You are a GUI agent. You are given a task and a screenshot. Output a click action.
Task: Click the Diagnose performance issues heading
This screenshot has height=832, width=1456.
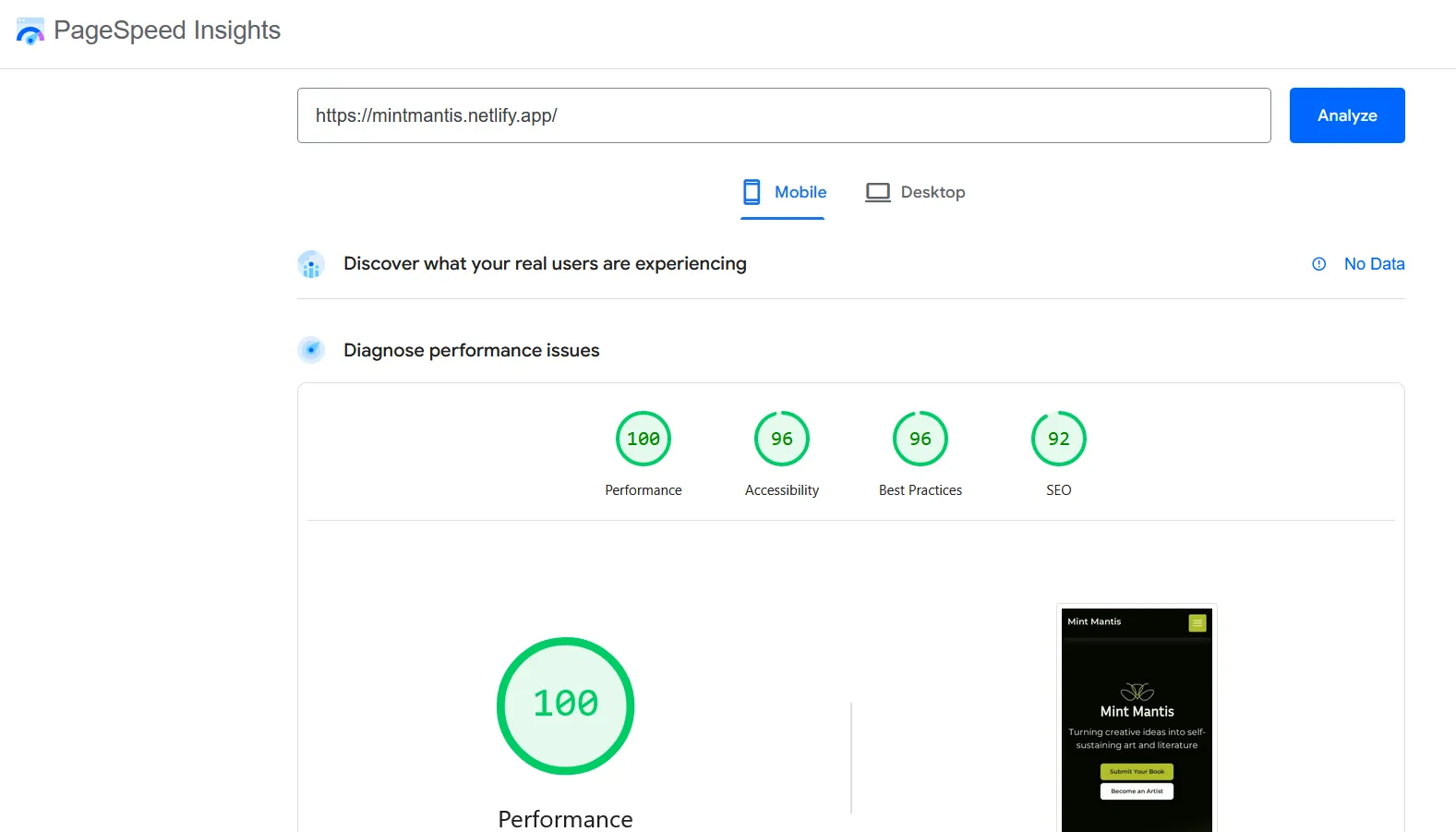(472, 350)
